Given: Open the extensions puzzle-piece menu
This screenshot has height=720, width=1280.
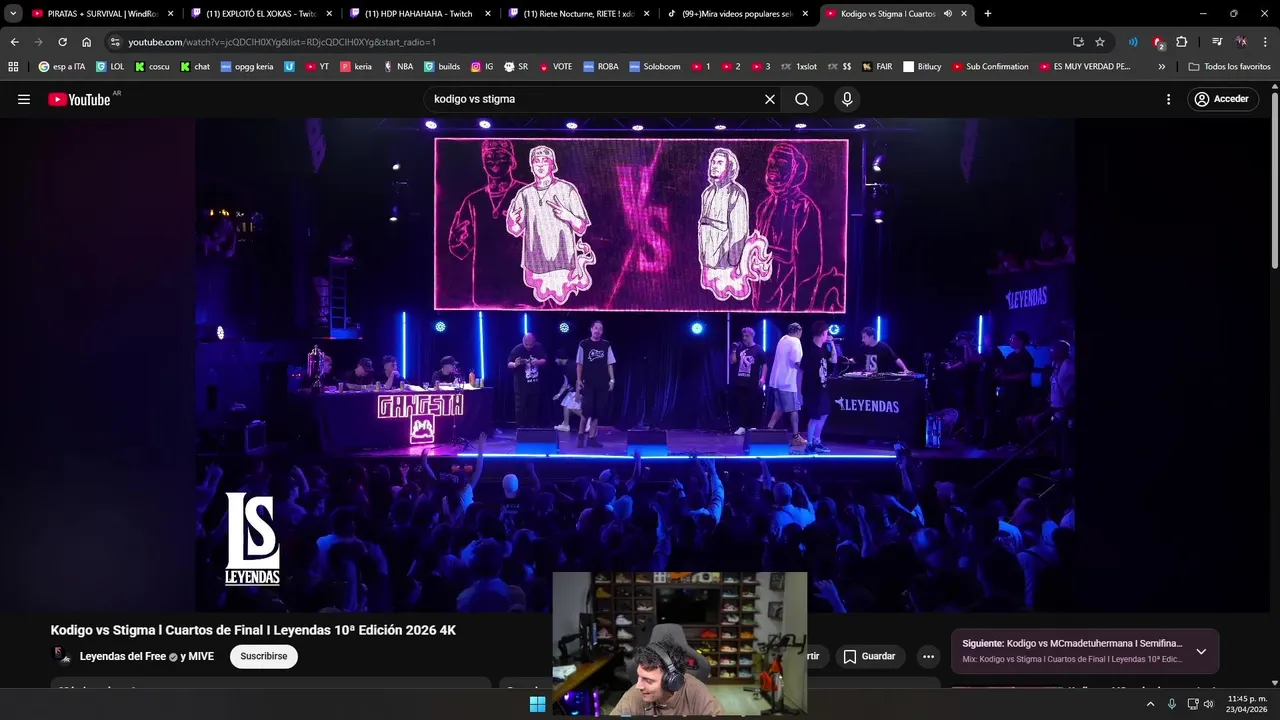Looking at the screenshot, I should [1182, 42].
